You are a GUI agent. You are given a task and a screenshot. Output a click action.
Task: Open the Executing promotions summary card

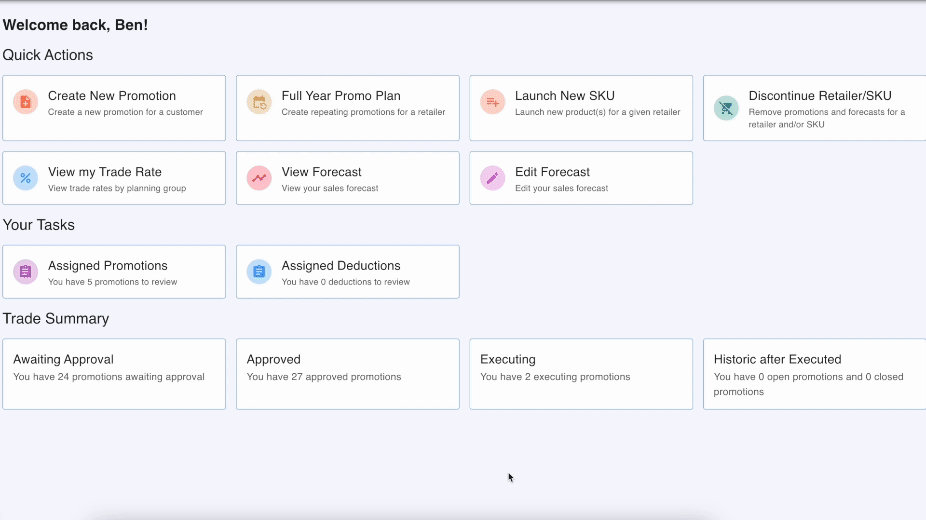click(x=581, y=374)
